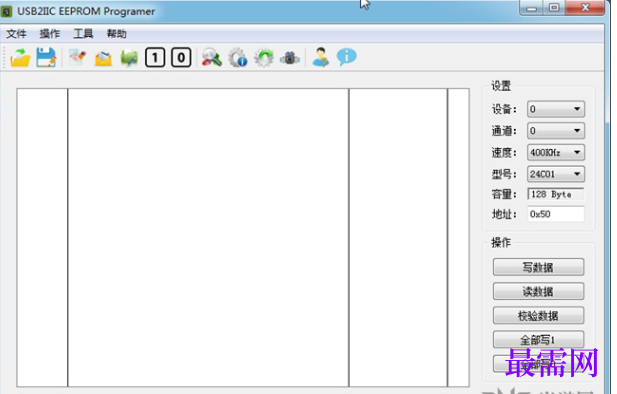Click the fill all with 0 icon

coord(181,57)
